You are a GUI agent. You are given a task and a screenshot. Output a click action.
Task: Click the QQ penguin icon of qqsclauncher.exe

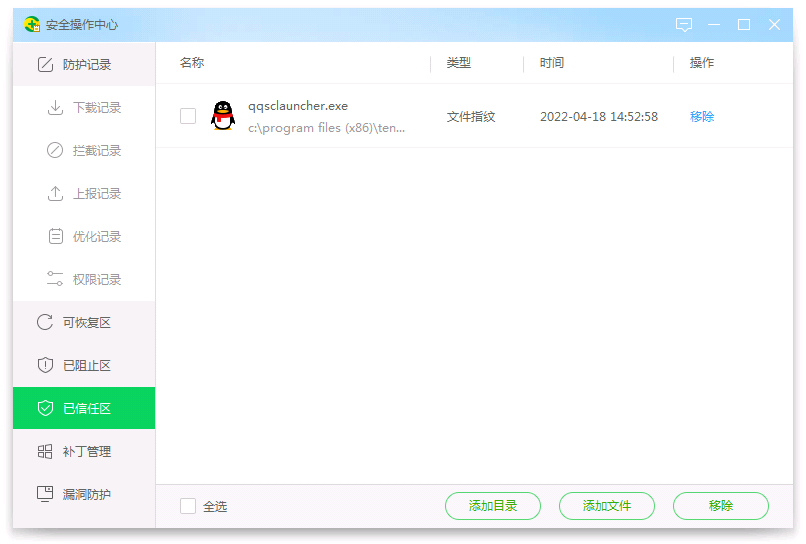tap(223, 116)
